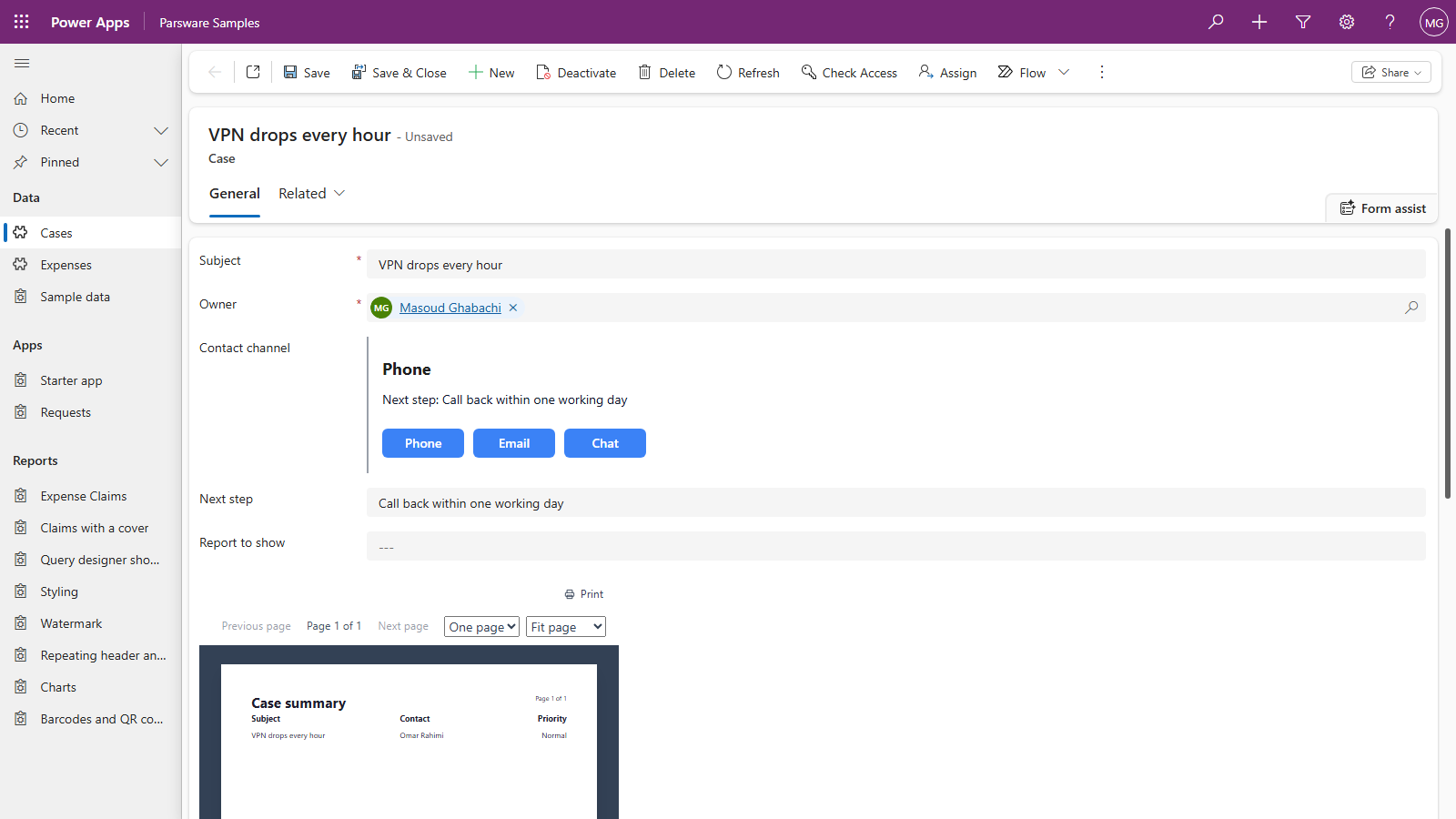Image resolution: width=1456 pixels, height=819 pixels.
Task: Click the plus quick create icon
Action: click(x=1259, y=22)
